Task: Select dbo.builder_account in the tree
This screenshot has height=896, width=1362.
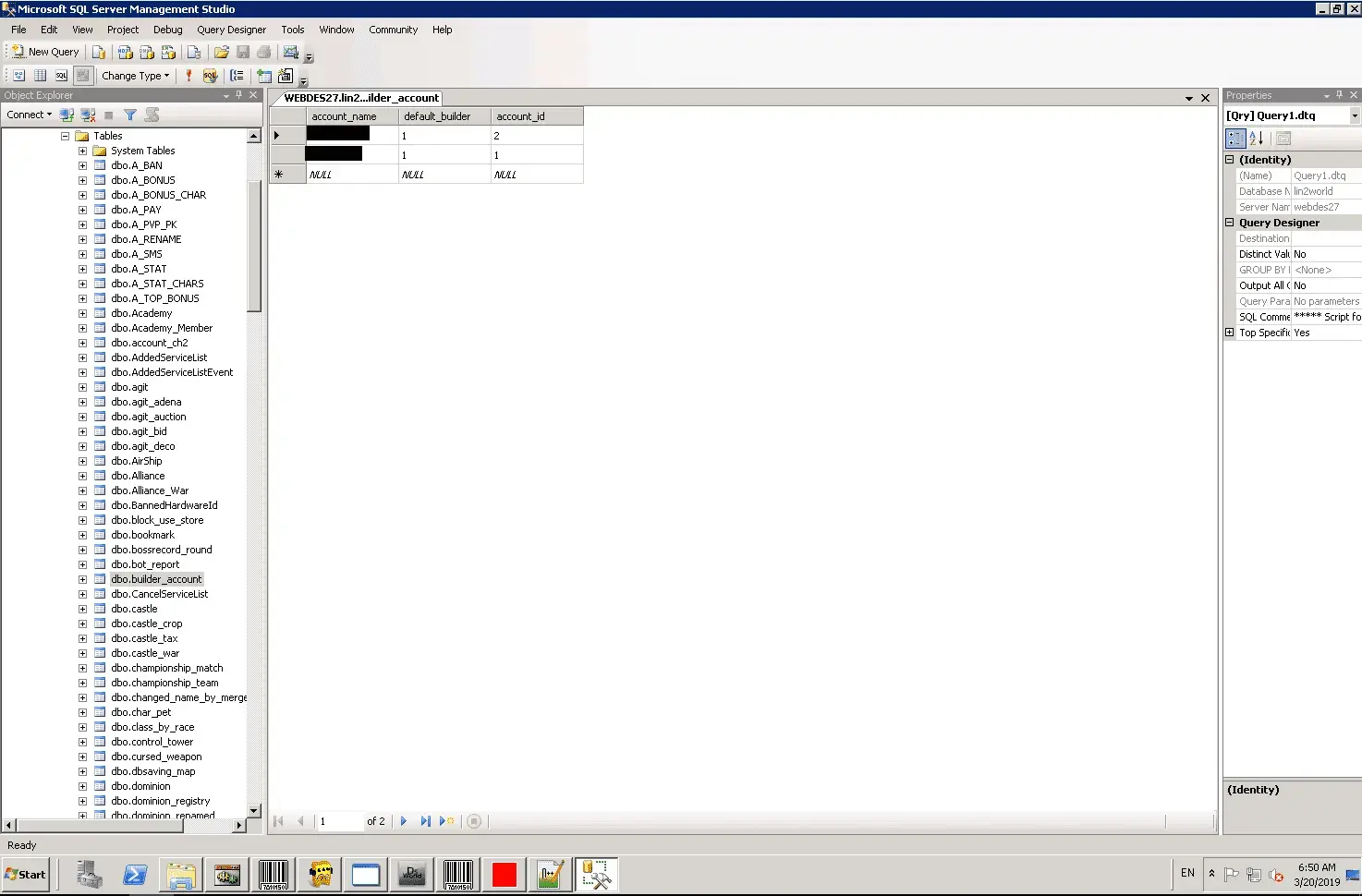Action: point(156,579)
